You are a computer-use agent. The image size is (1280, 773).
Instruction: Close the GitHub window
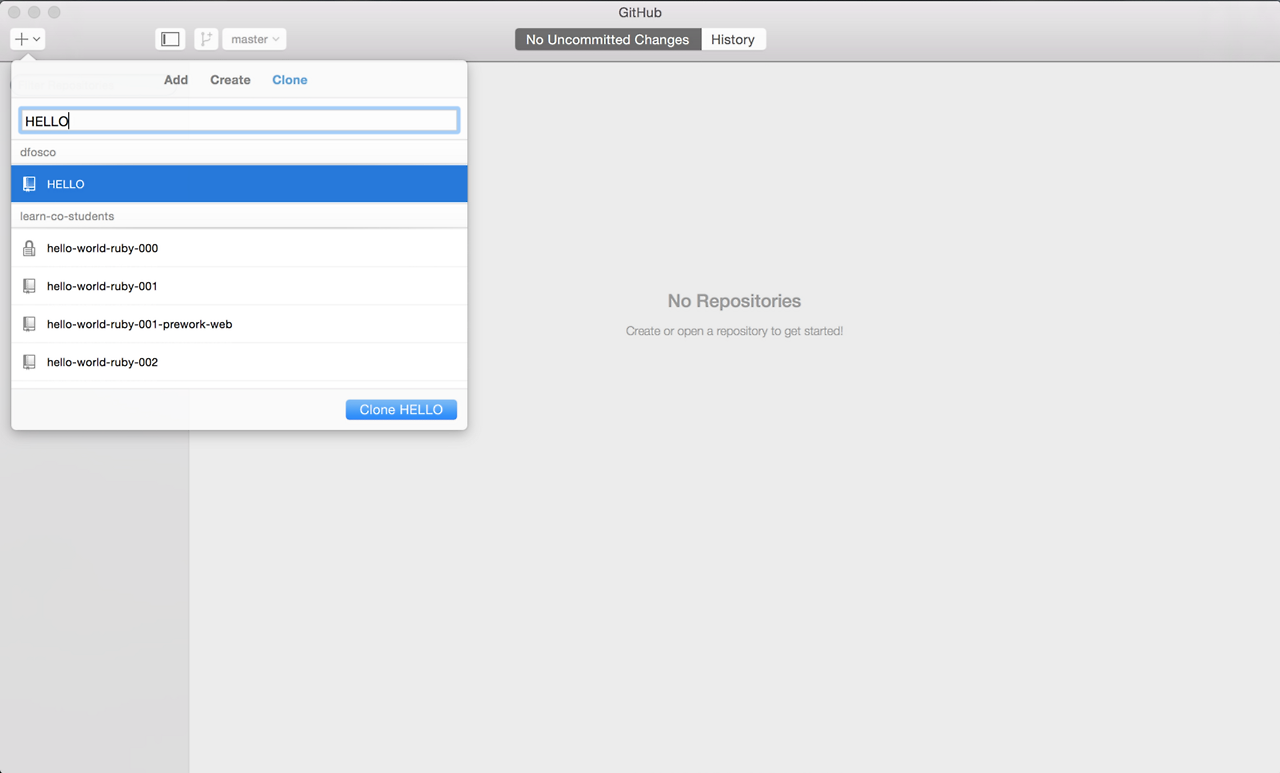15,12
